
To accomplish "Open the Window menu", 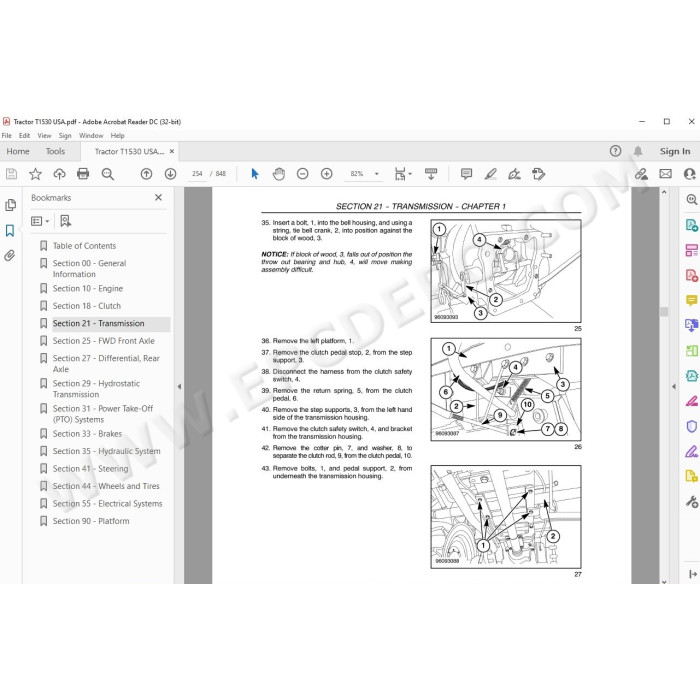I will click(x=91, y=135).
